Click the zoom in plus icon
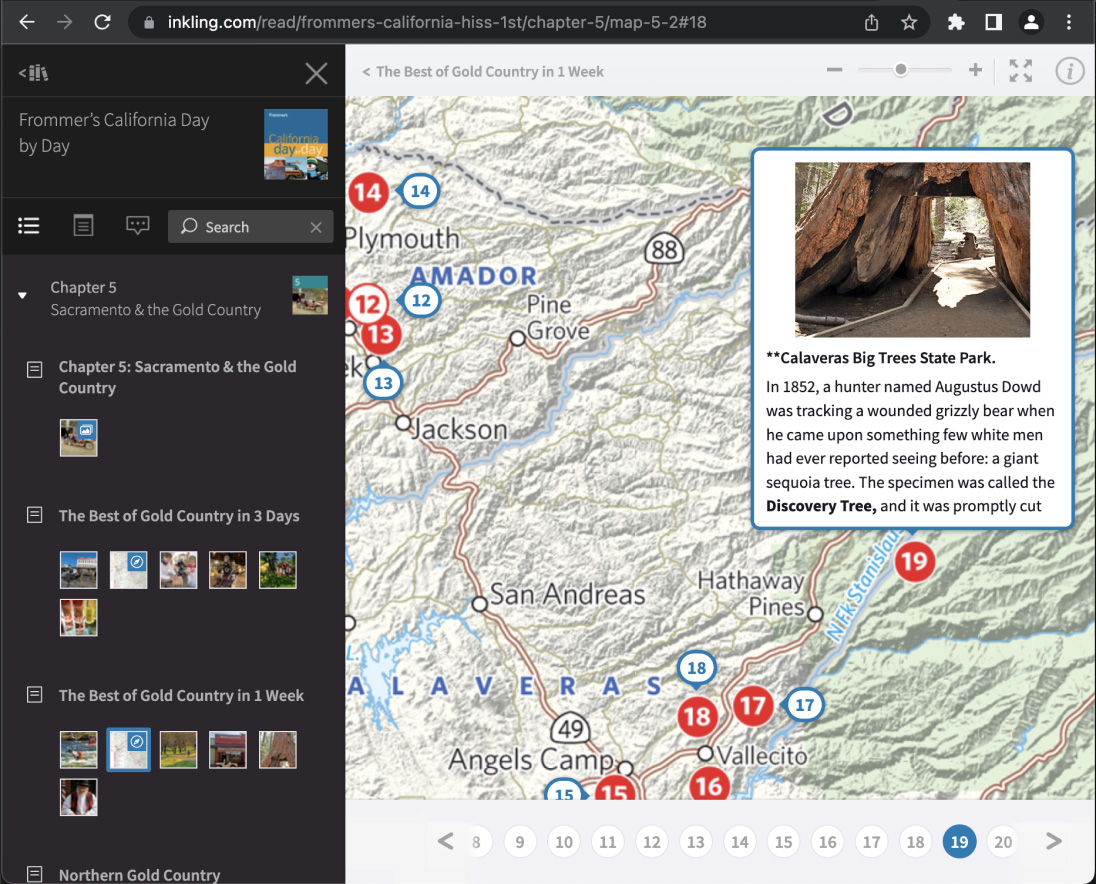 click(975, 70)
